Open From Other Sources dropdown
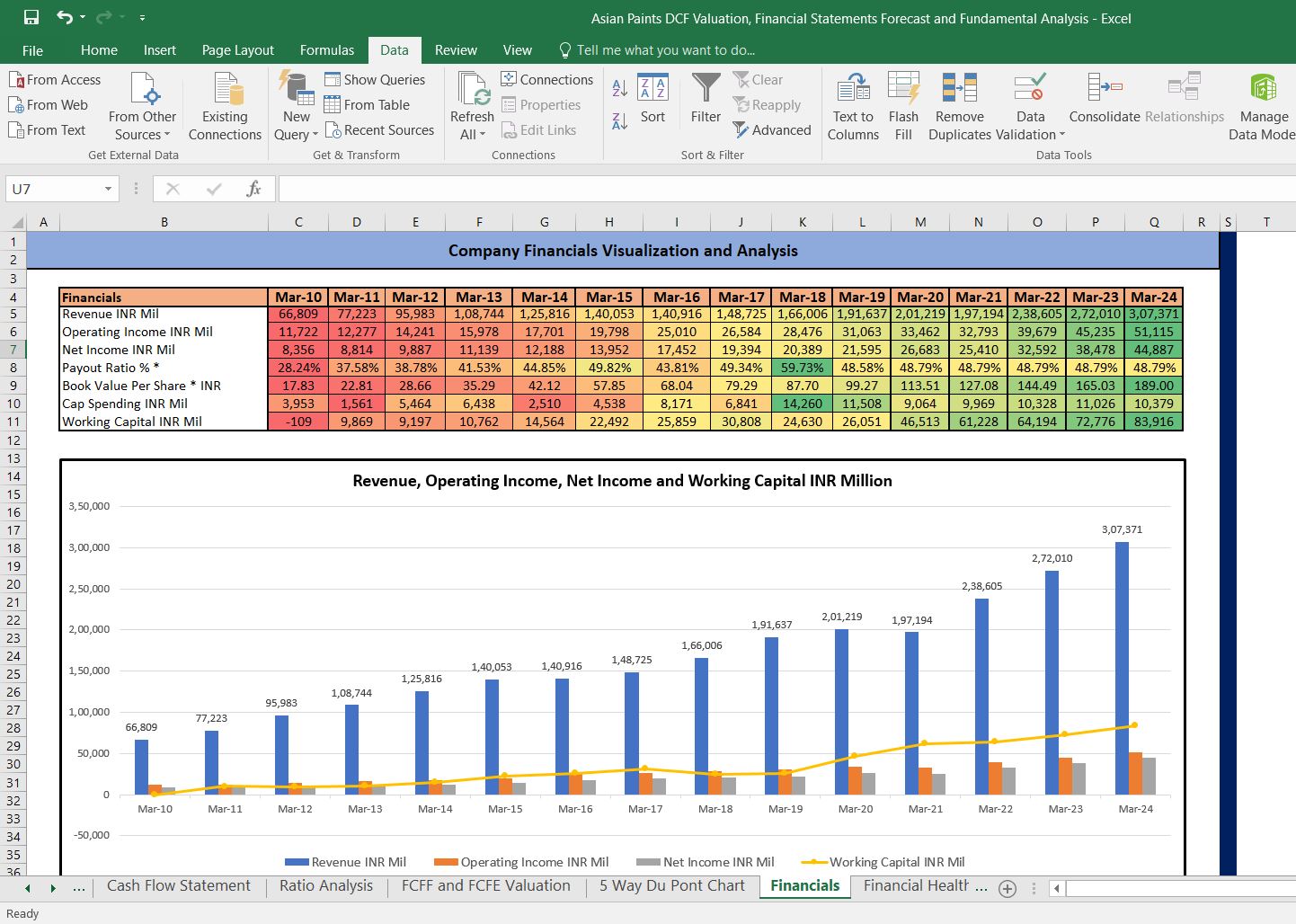Image resolution: width=1296 pixels, height=924 pixels. pos(142,106)
